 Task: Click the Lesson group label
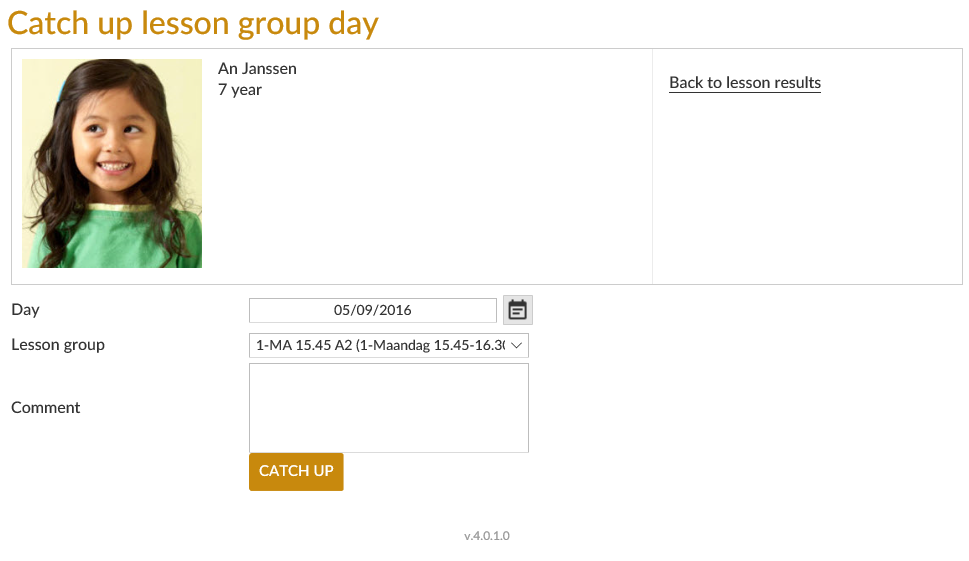(58, 345)
